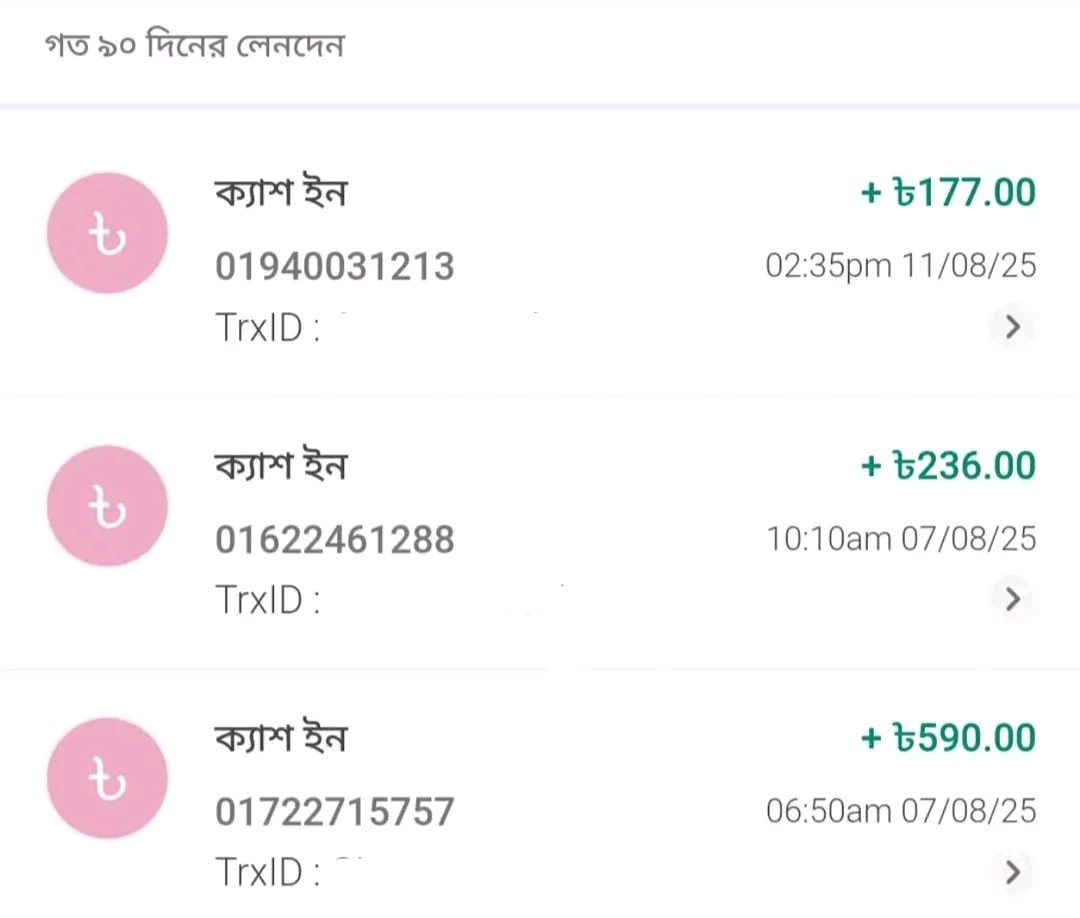Open details chevron for 01622461288 transaction
The image size is (1080, 918).
pos(1012,599)
